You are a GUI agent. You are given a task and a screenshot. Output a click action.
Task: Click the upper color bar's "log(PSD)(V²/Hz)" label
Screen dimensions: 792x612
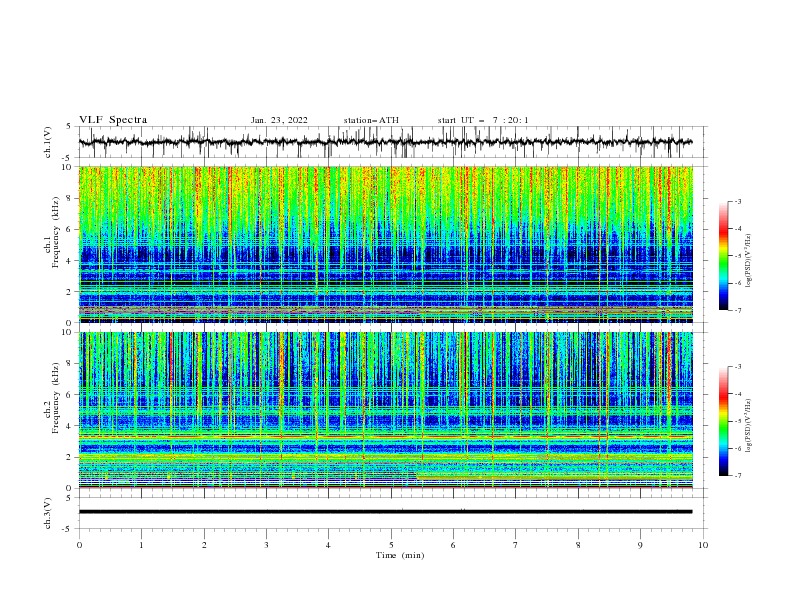pos(749,261)
